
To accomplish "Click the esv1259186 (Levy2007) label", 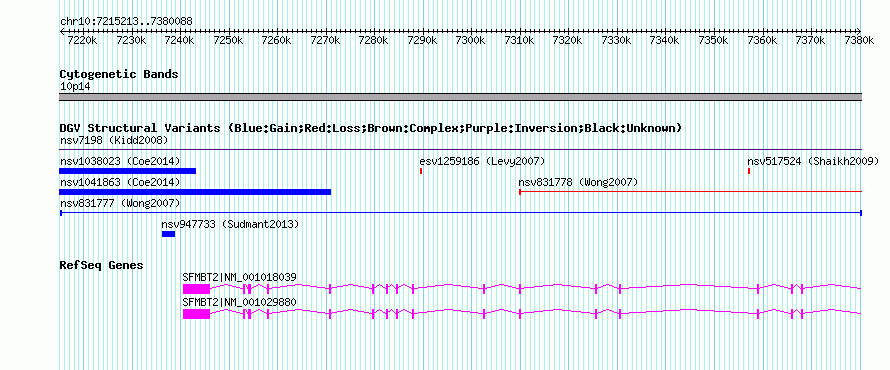I will click(482, 161).
